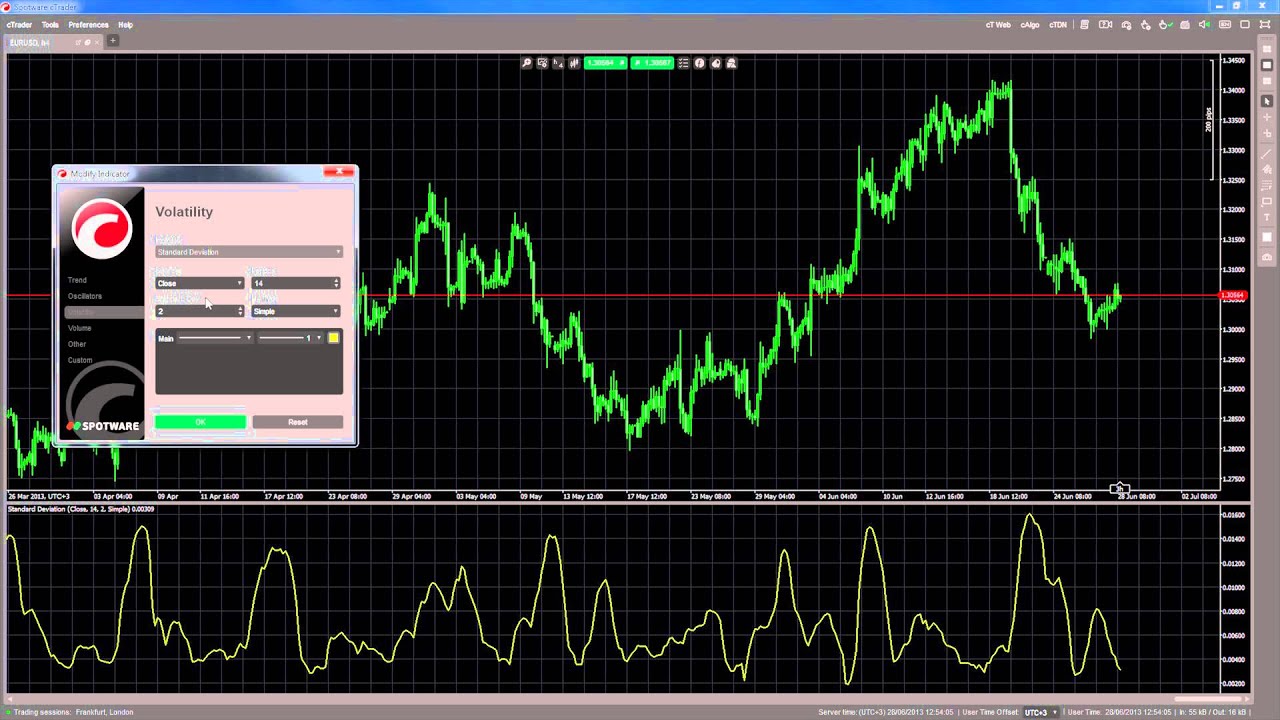Viewport: 1280px width, 720px height.
Task: Close the Modify Indicator dialog
Action: [x=339, y=172]
